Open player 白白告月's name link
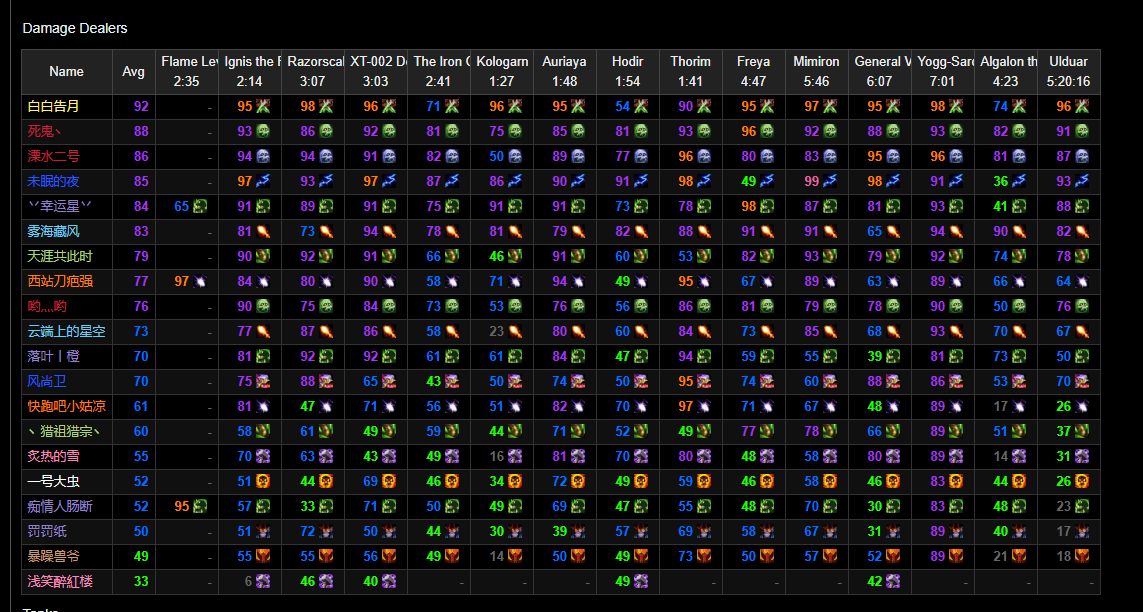This screenshot has height=612, width=1143. click(53, 106)
